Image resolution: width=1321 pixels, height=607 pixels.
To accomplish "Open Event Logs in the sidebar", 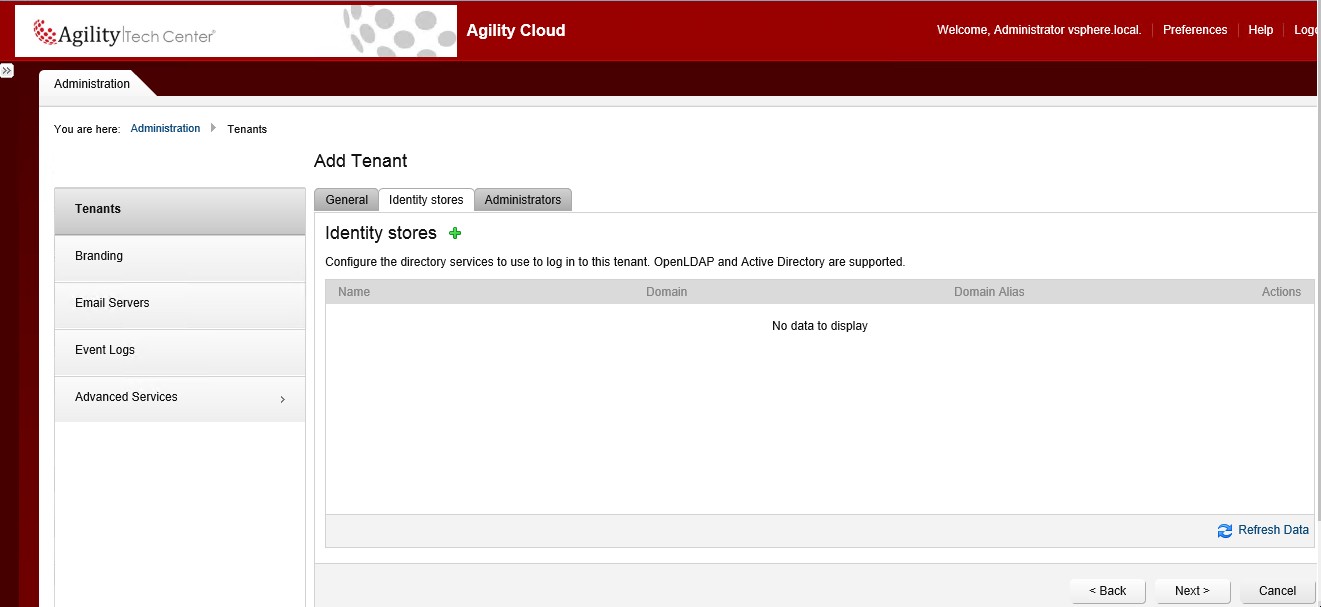I will [x=105, y=350].
